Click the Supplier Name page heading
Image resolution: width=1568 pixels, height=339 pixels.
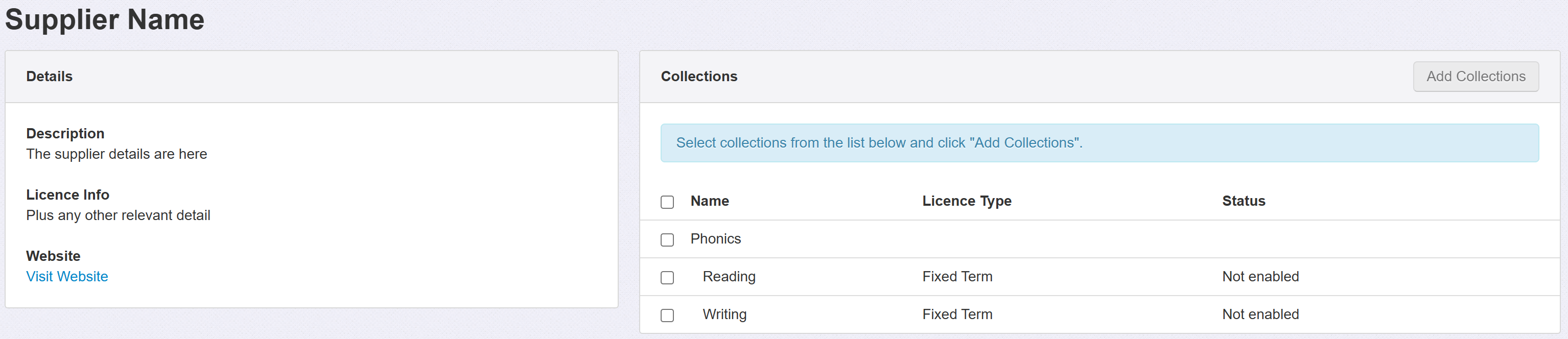(105, 19)
